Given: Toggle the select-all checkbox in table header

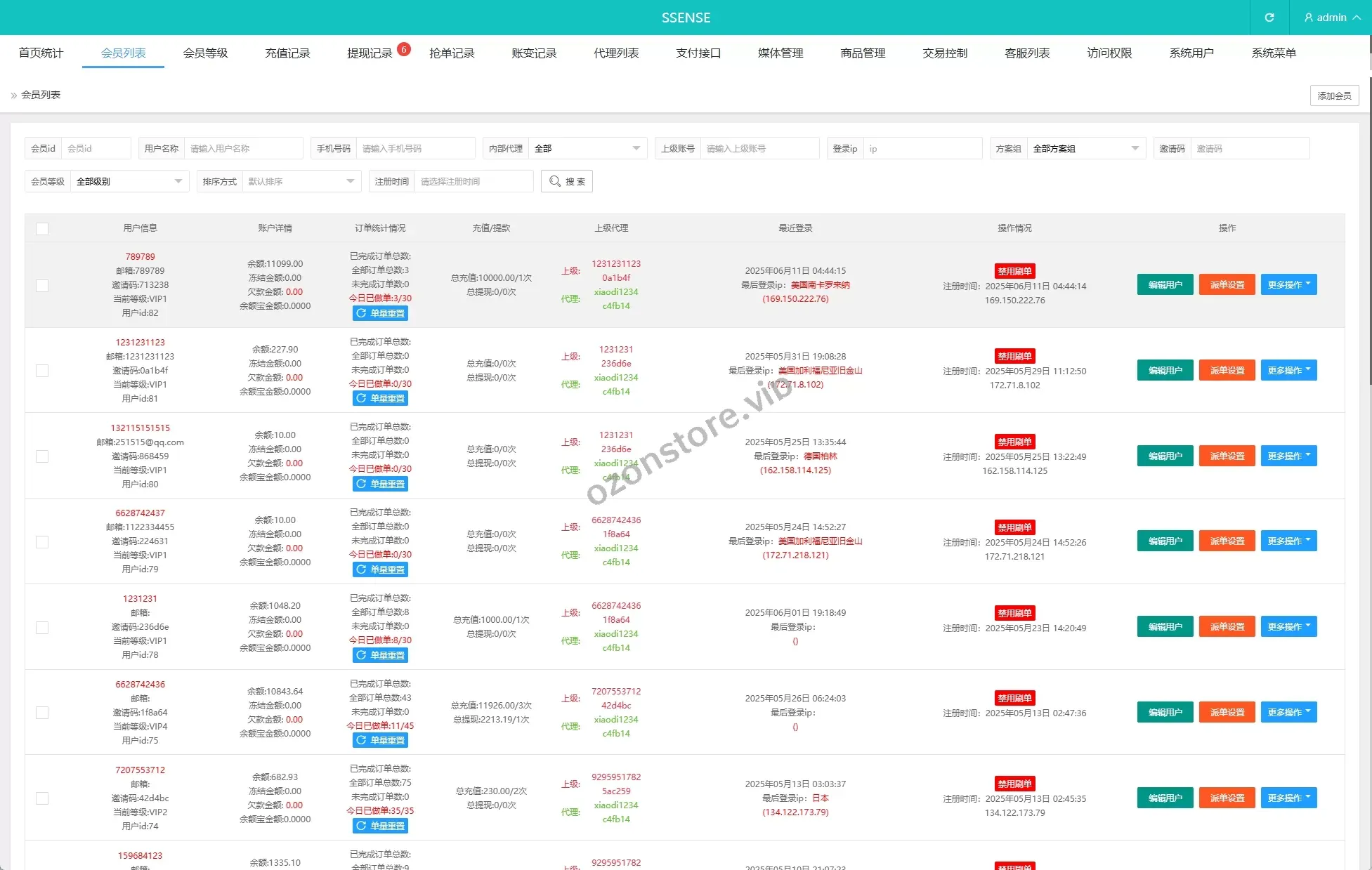Looking at the screenshot, I should (42, 228).
